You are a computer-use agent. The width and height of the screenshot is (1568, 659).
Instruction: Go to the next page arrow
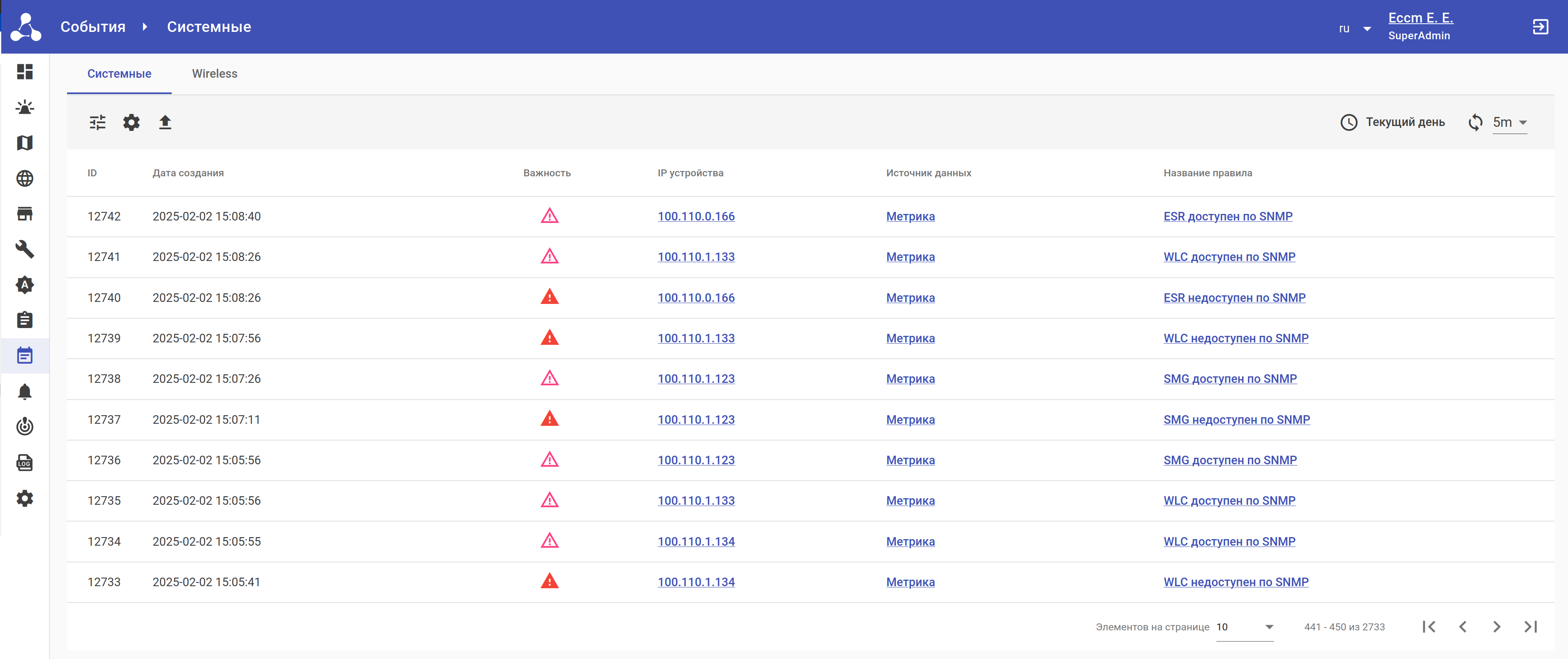(x=1496, y=627)
